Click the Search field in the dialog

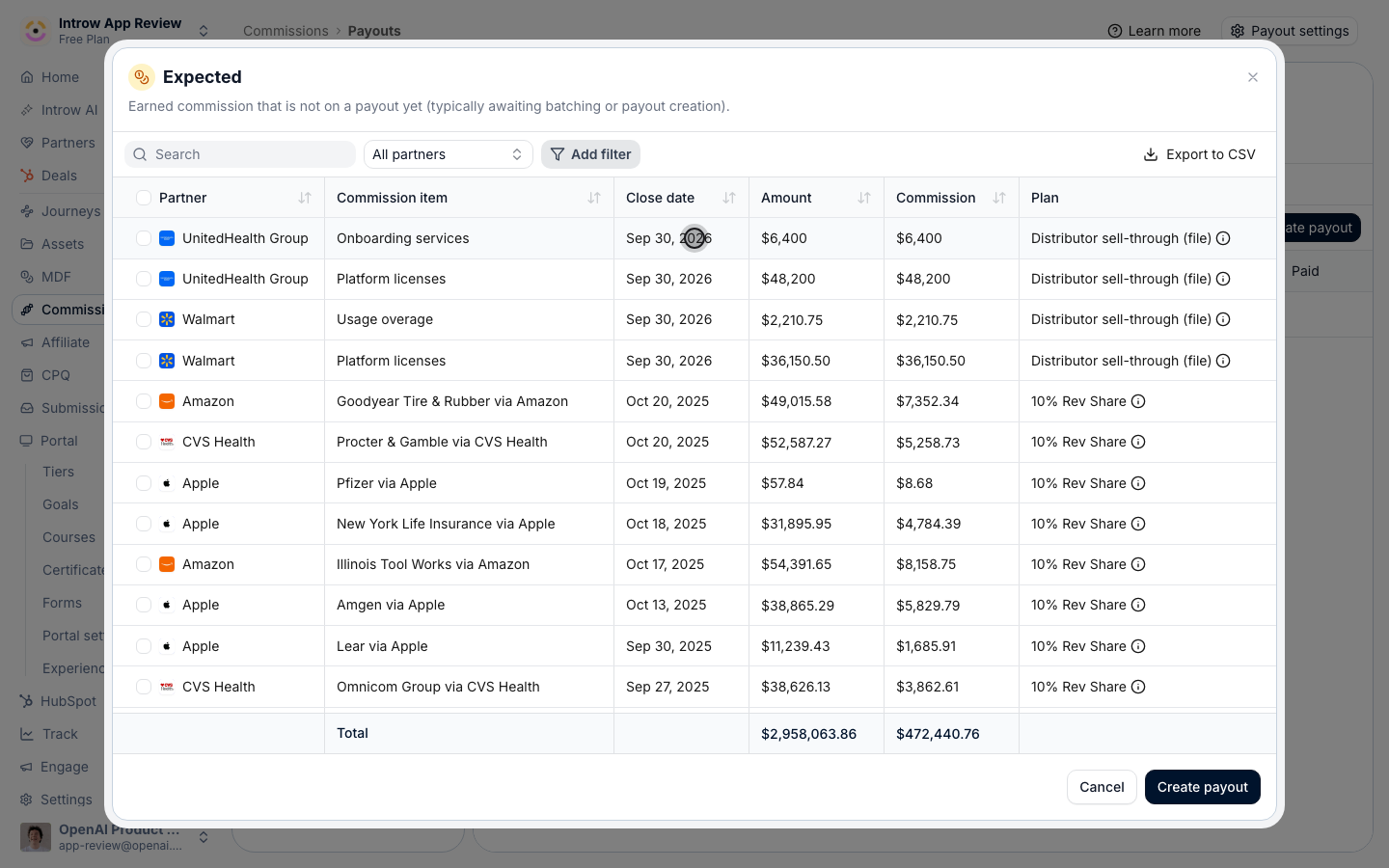pos(240,154)
